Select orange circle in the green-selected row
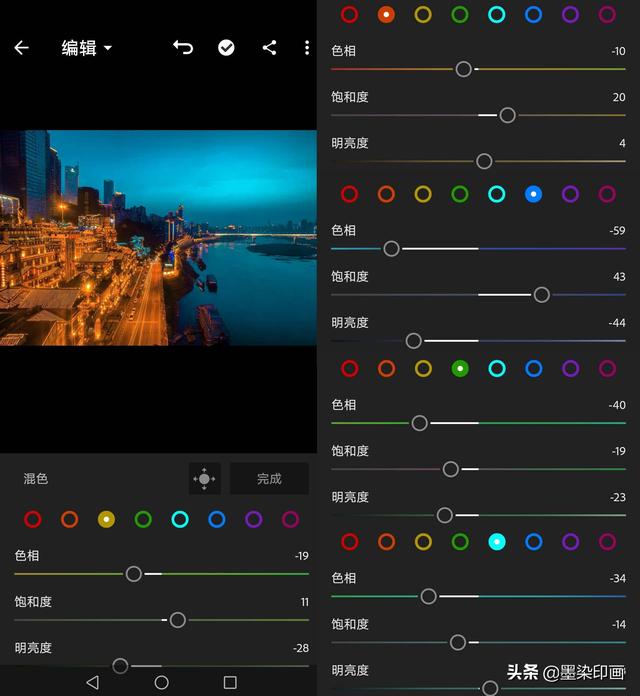Viewport: 640px width, 696px height. point(387,368)
